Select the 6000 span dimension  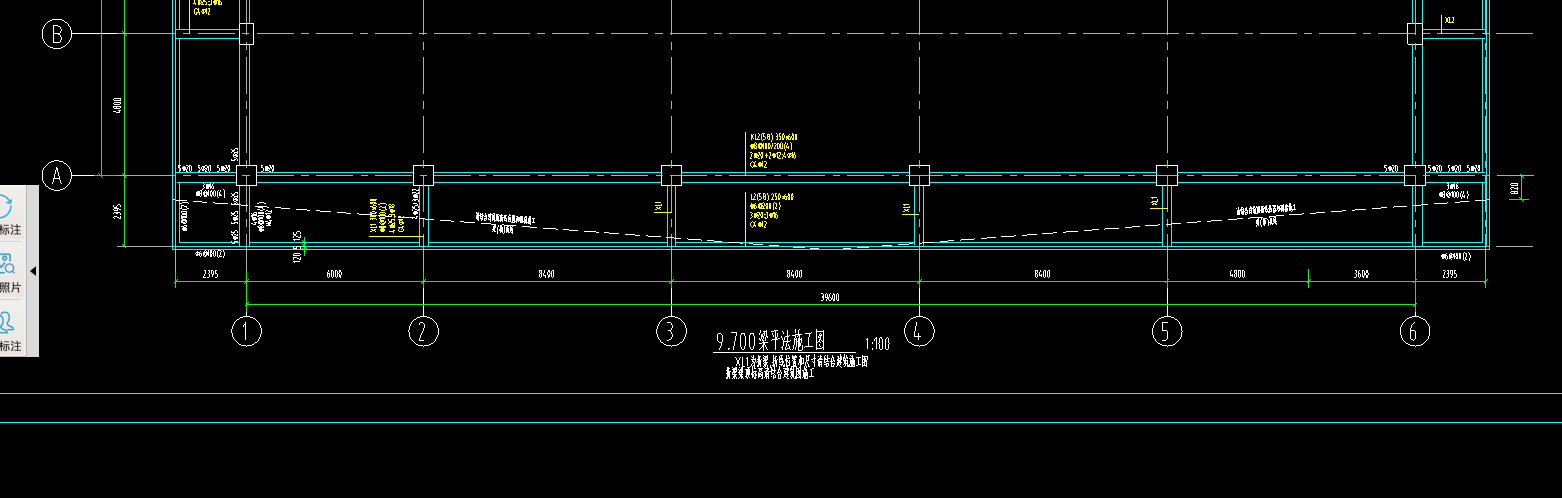click(334, 273)
